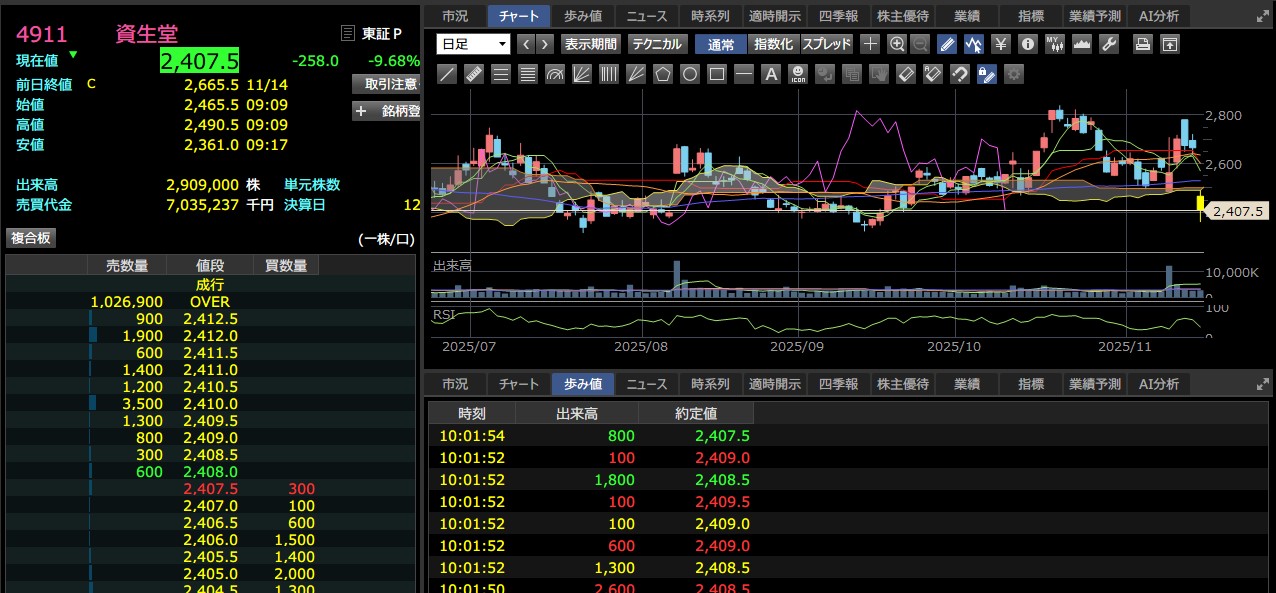Go to next period with right arrow
Screen dimensions: 1276x593
[545, 44]
